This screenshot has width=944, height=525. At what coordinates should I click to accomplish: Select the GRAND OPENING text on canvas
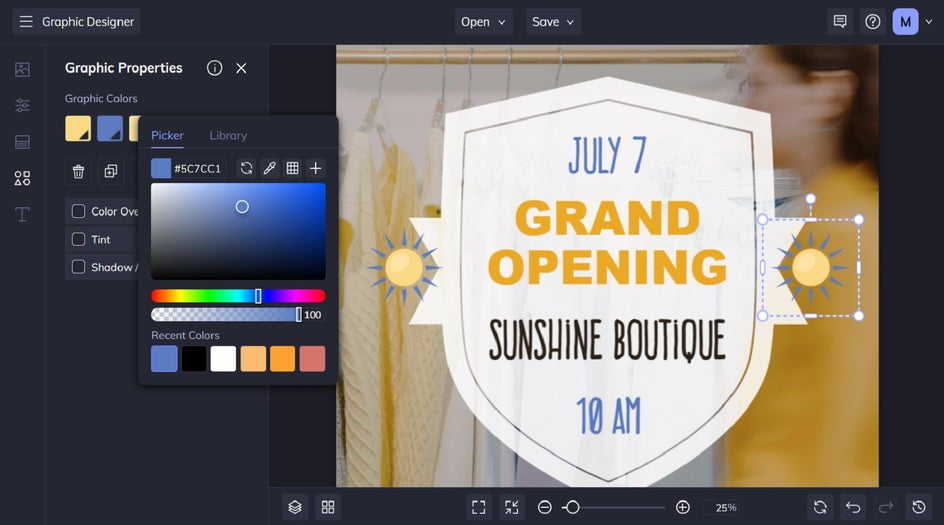coord(607,242)
